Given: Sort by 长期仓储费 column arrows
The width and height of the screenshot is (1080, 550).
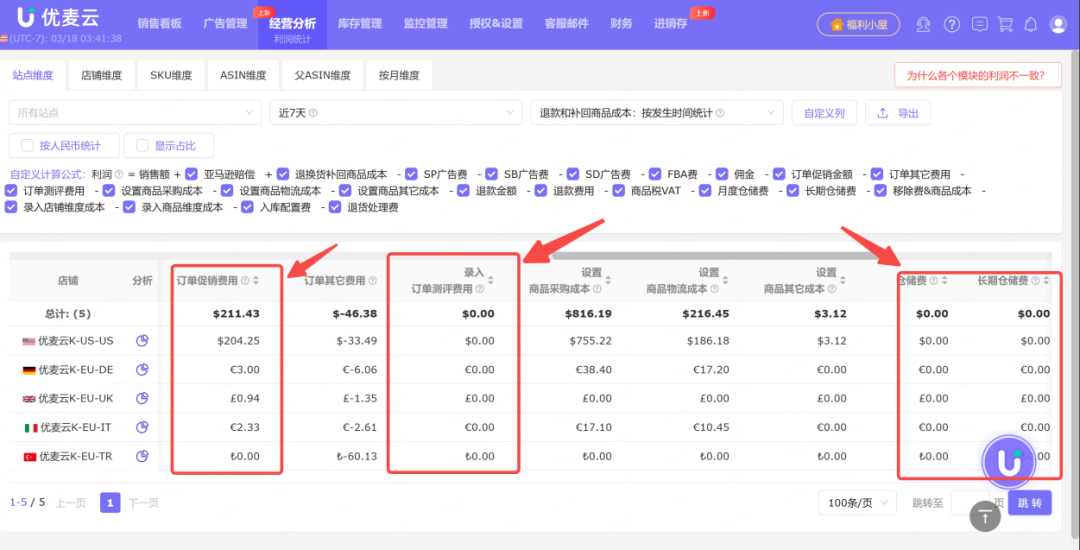Looking at the screenshot, I should 1046,281.
